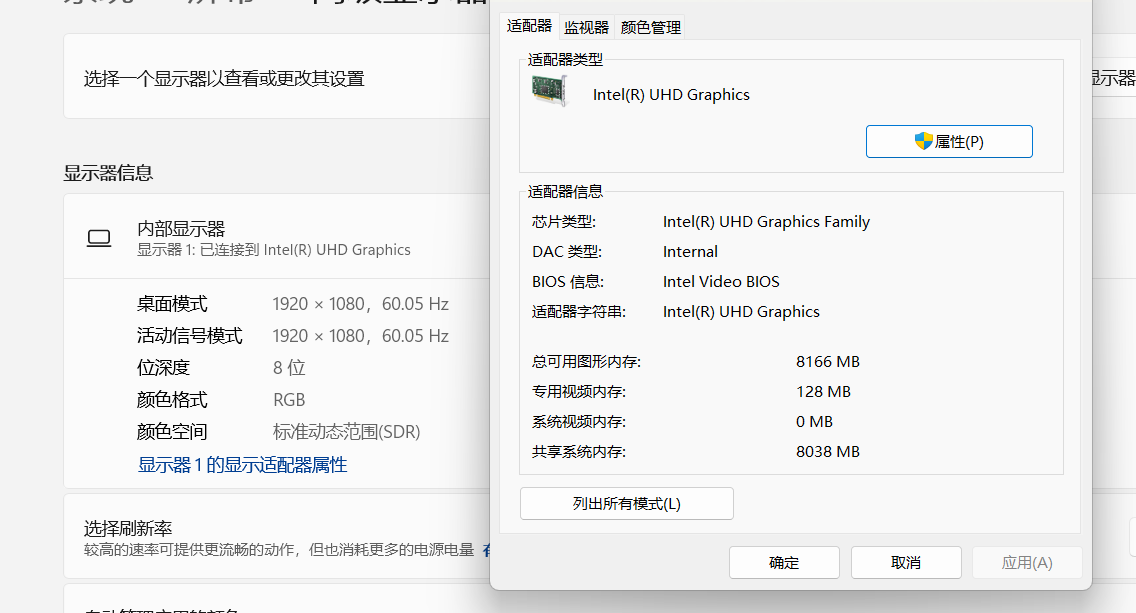Click the 128 MB dedicated video memory
The width and height of the screenshot is (1136, 613).
click(x=823, y=391)
